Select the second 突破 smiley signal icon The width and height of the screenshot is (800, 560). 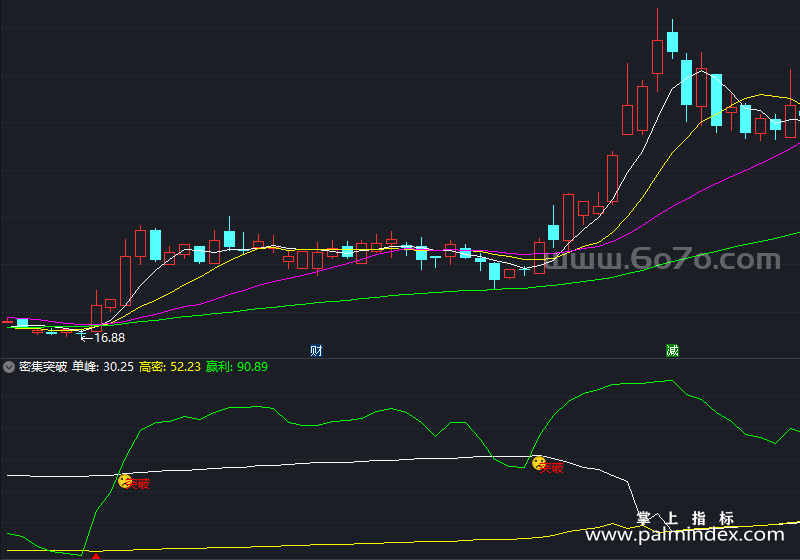pyautogui.click(x=539, y=463)
